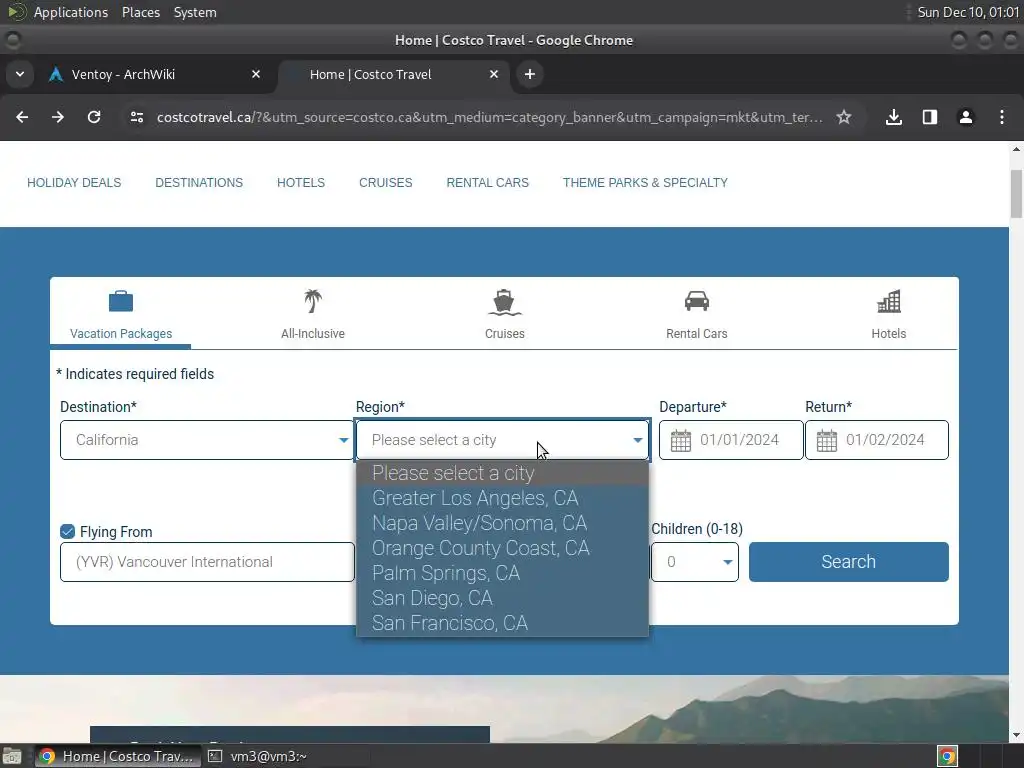Viewport: 1024px width, 768px height.
Task: Click the address bar URL
Action: tap(490, 117)
